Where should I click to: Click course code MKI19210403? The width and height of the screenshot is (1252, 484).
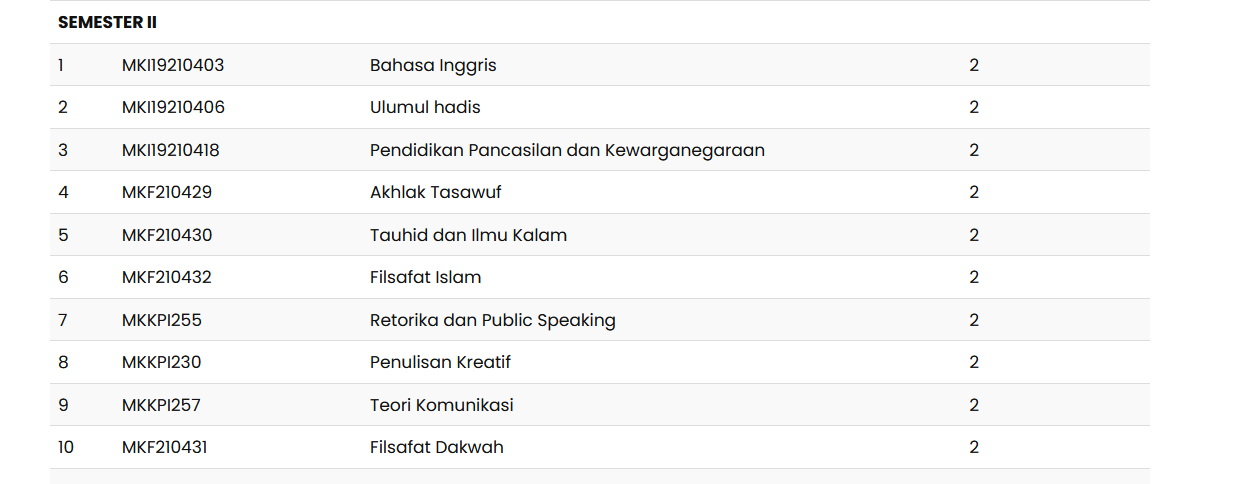[x=173, y=65]
